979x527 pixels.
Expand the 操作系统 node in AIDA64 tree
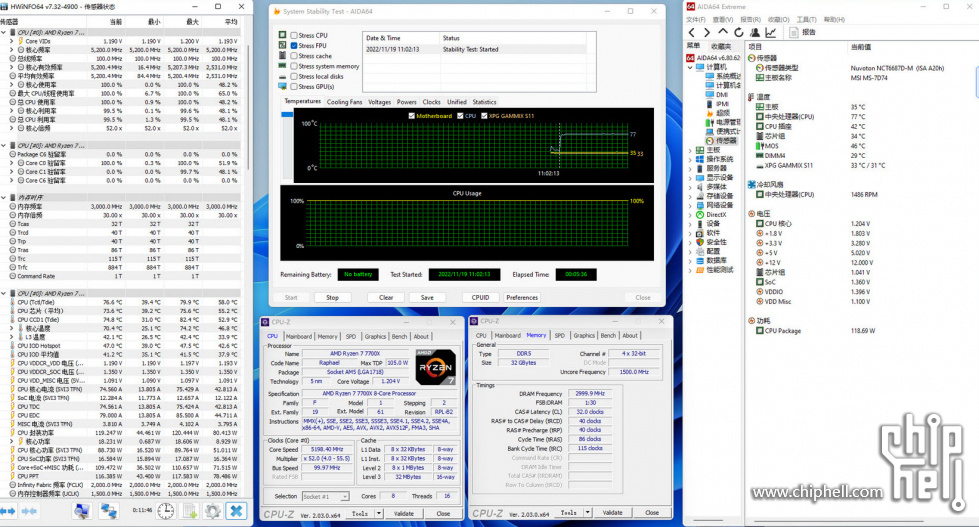point(690,159)
